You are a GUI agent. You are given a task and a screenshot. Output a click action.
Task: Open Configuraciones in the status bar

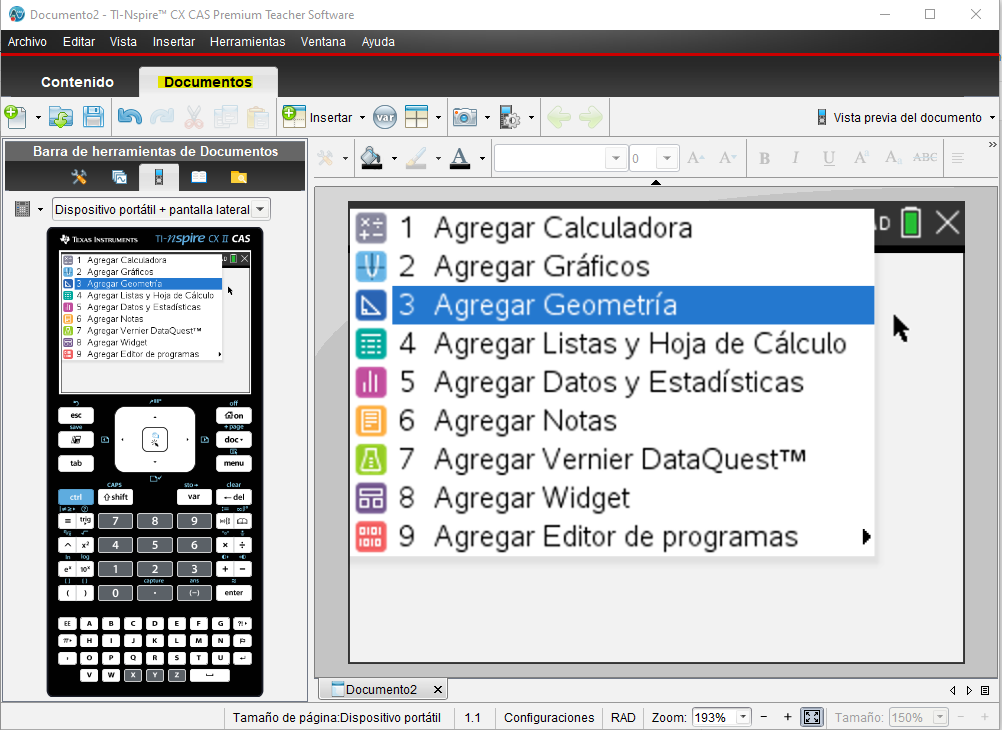[549, 717]
